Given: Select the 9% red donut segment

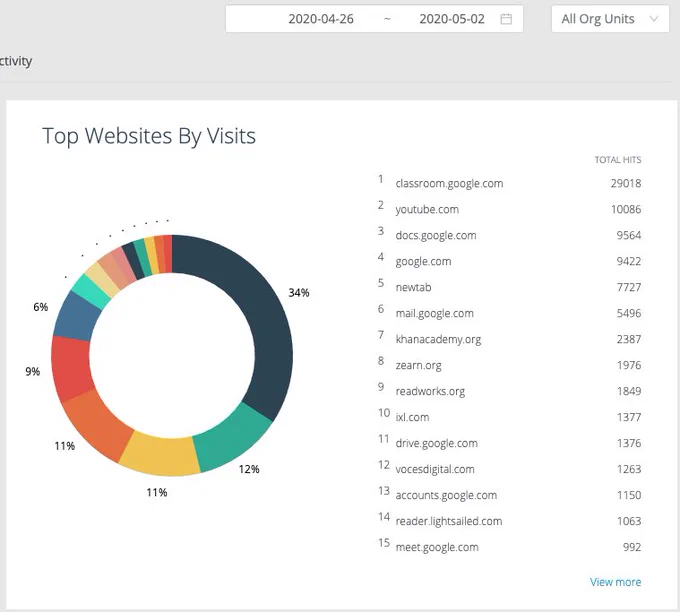Looking at the screenshot, I should [x=70, y=369].
